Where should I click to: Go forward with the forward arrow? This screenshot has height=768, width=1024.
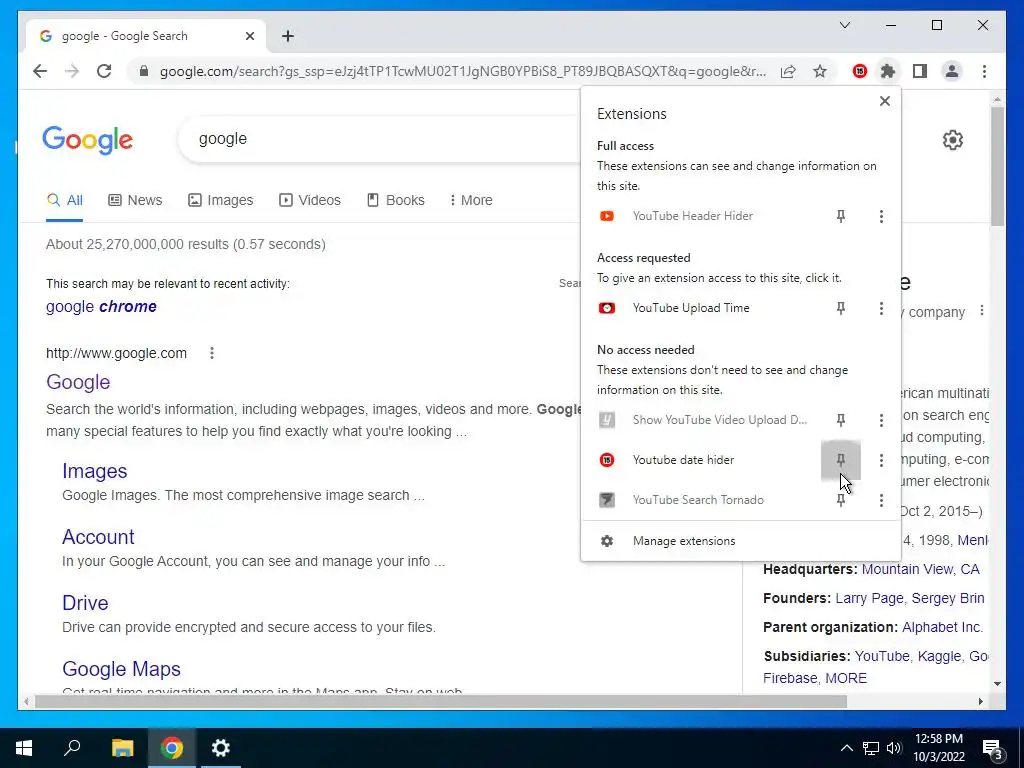[x=72, y=71]
